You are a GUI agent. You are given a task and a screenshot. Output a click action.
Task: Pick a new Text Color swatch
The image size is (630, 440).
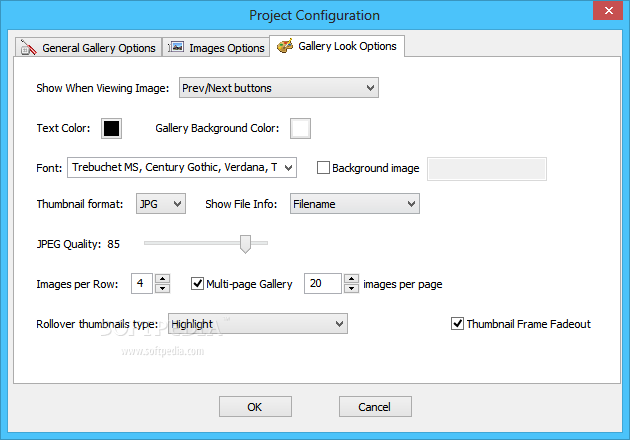coord(111,128)
